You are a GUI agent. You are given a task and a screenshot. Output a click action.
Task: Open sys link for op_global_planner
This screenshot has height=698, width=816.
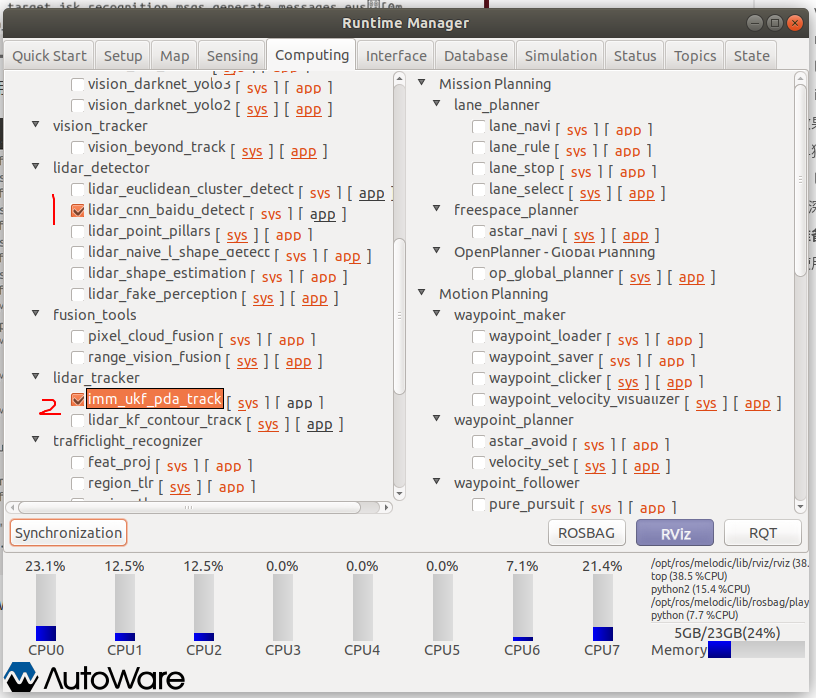click(x=640, y=277)
